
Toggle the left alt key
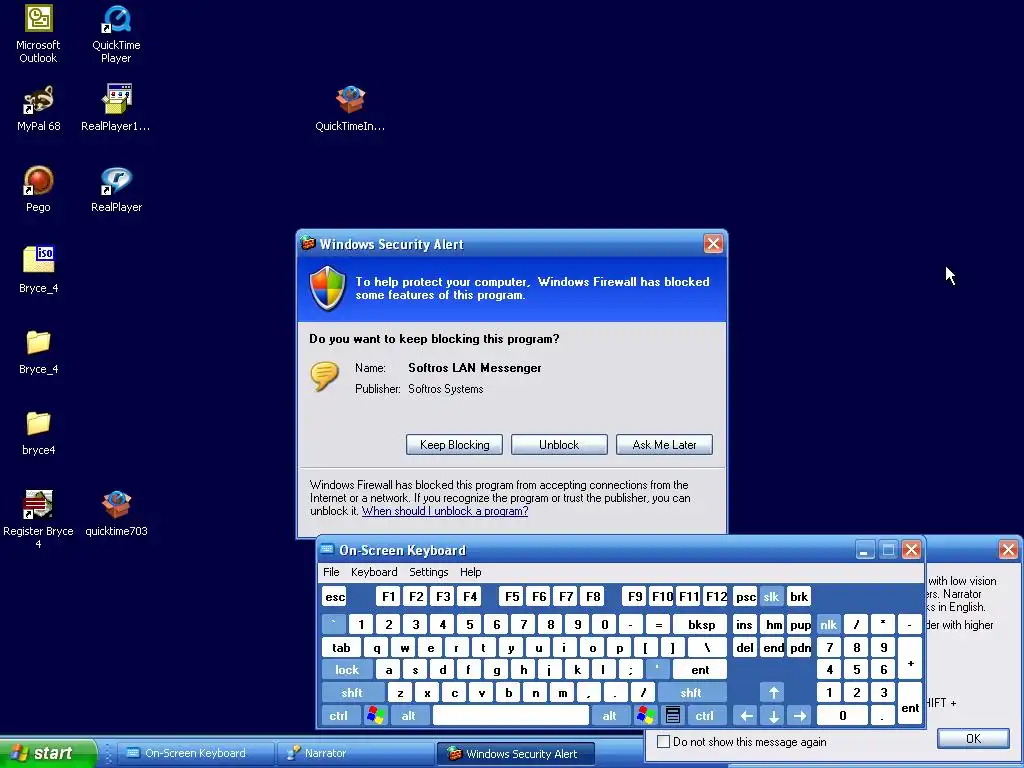click(409, 716)
